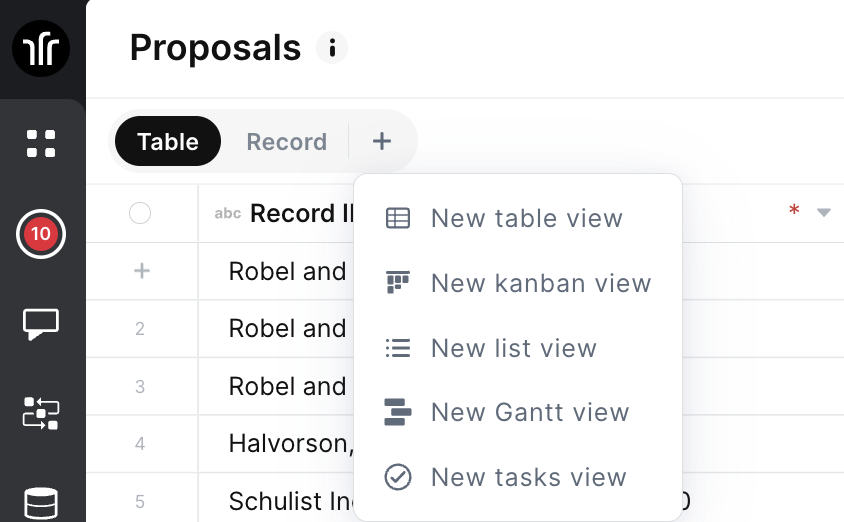Open the Halvorson record in row 4

(x=290, y=442)
